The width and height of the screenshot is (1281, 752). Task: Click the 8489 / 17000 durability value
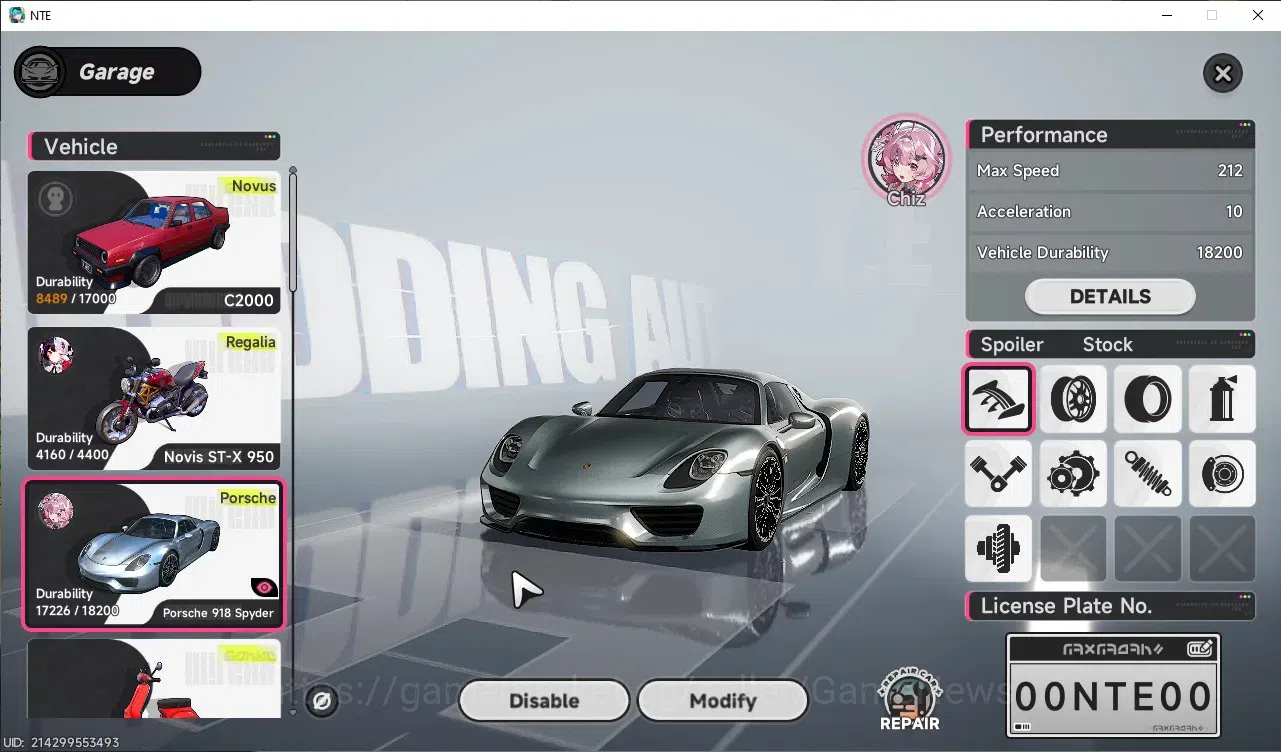point(76,298)
